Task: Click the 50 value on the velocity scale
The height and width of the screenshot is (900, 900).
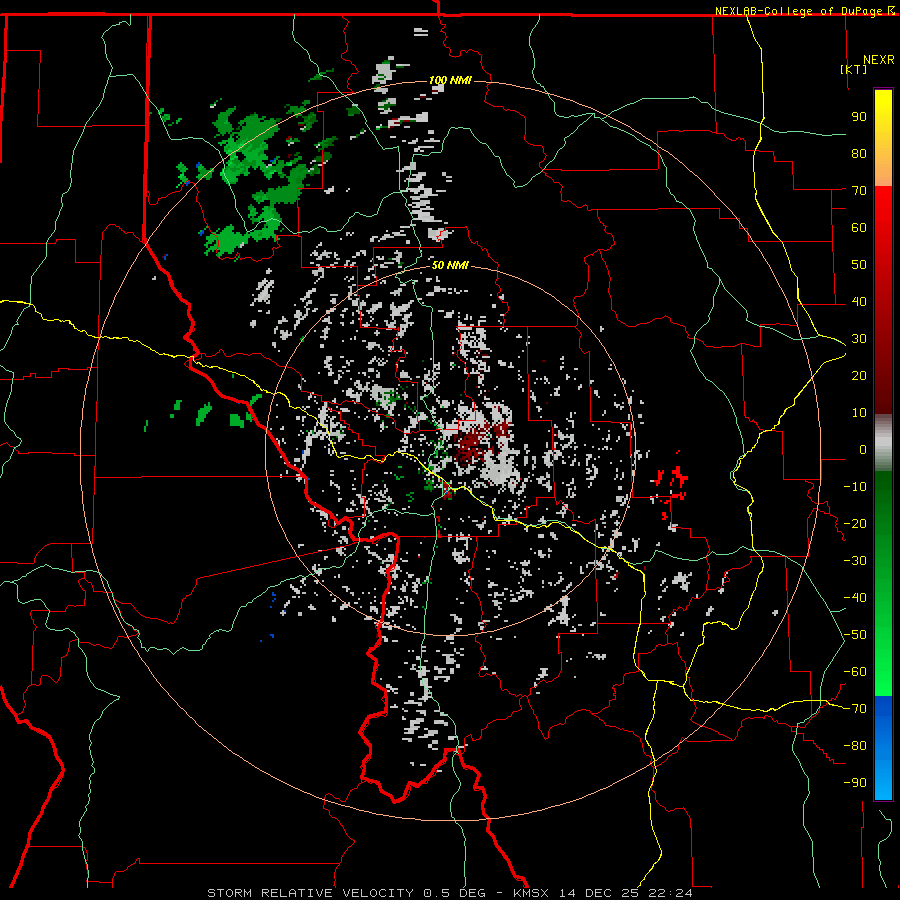Action: (859, 265)
